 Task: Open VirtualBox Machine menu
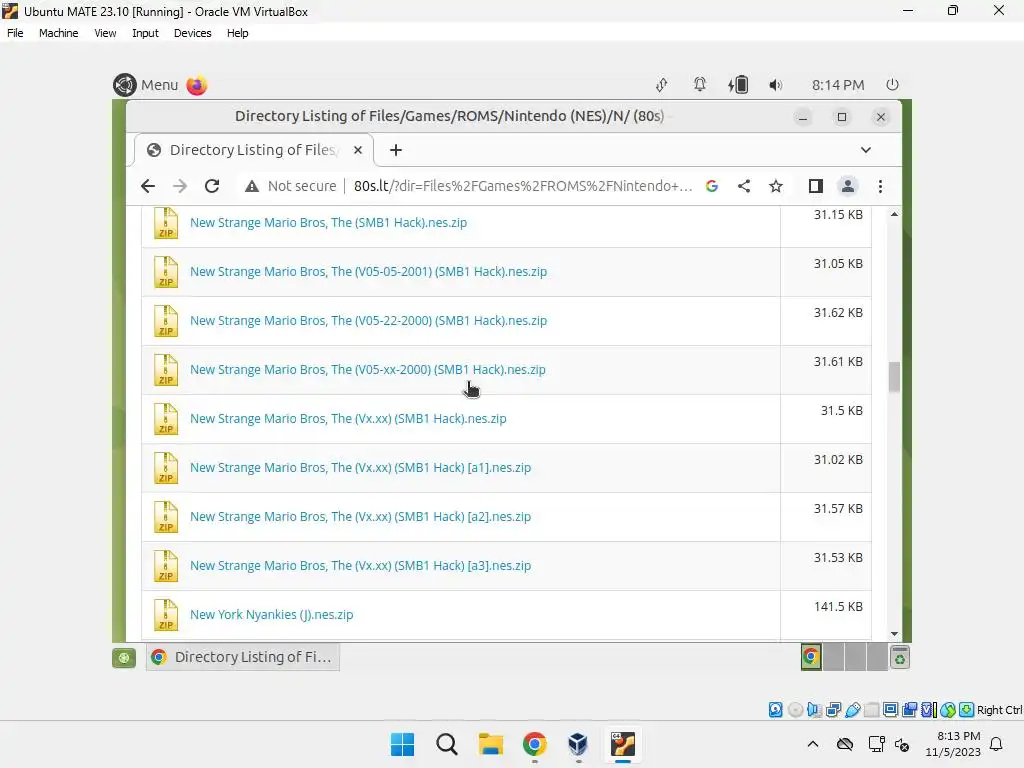click(x=58, y=33)
